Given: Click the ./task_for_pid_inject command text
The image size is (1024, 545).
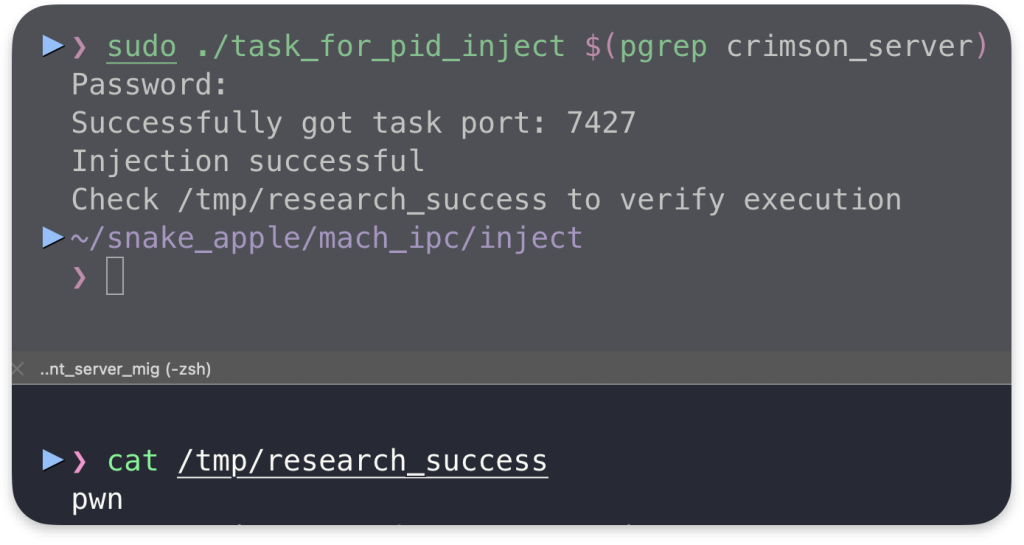Looking at the screenshot, I should point(380,47).
